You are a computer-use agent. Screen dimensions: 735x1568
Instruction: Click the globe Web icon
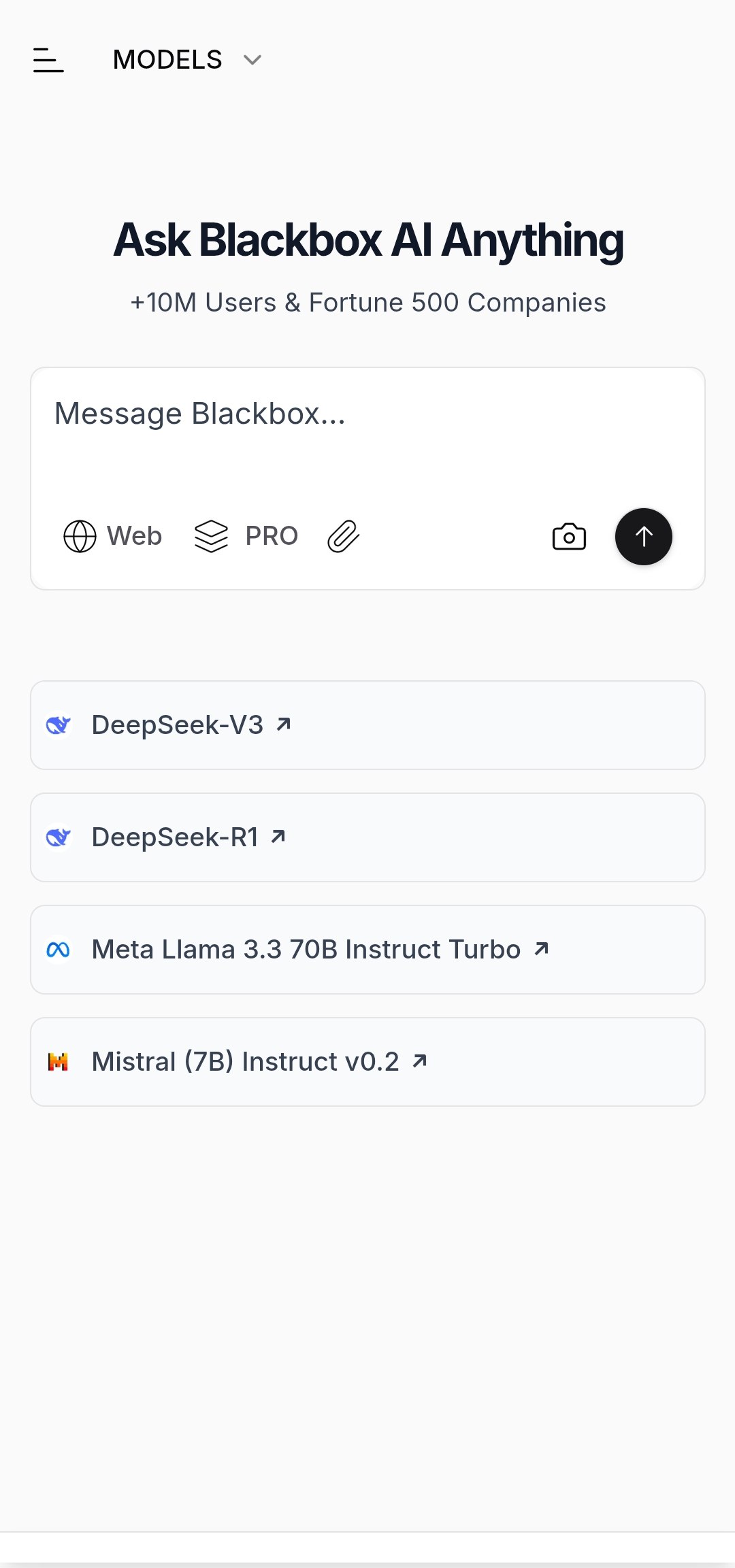[80, 536]
